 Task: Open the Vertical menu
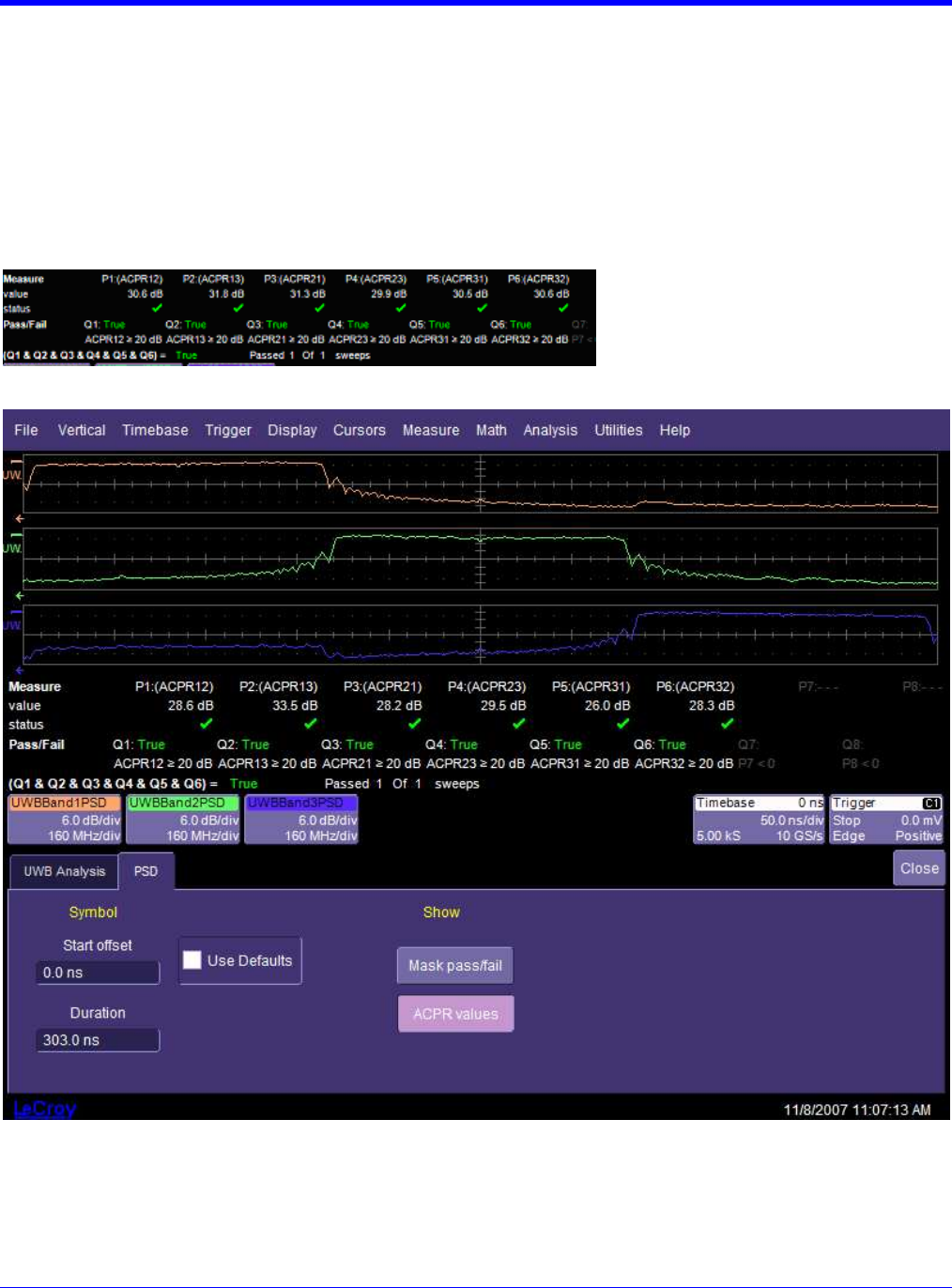82,430
